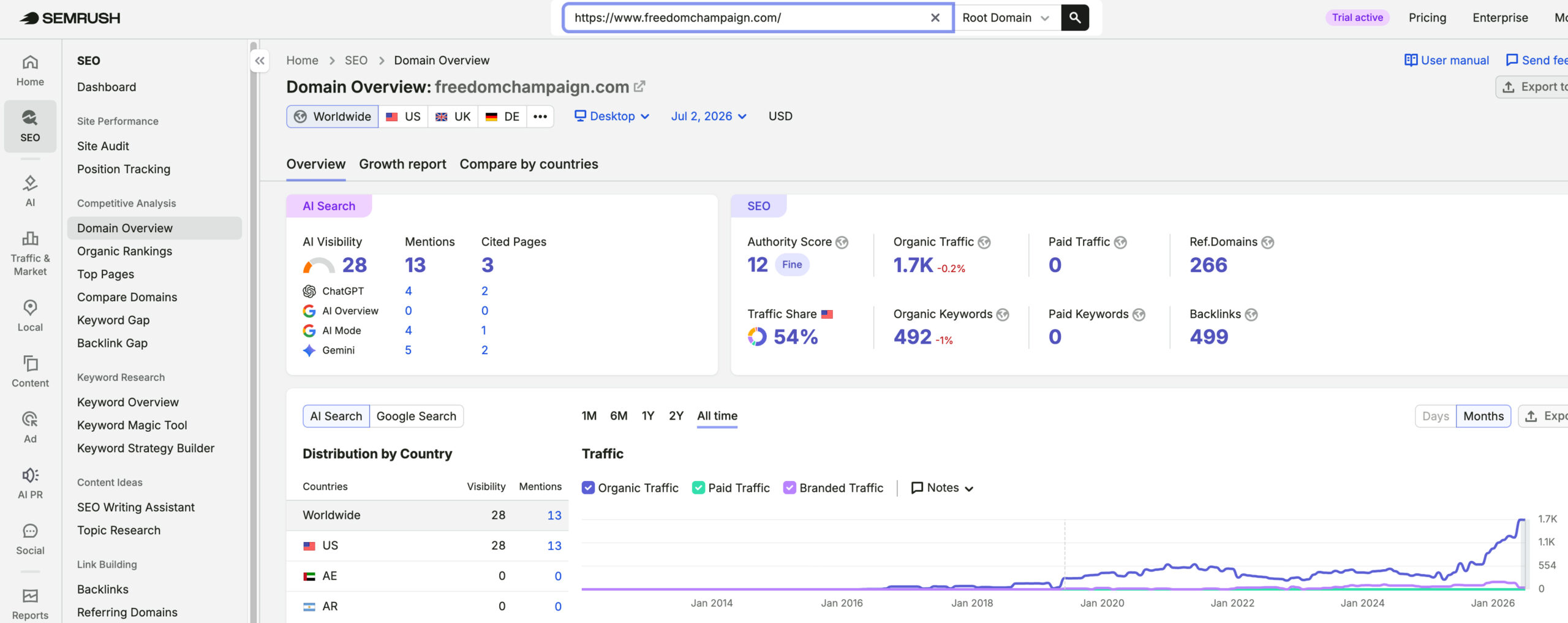Click the Organic Traffic info icon
Image resolution: width=1568 pixels, height=623 pixels.
coord(984,242)
